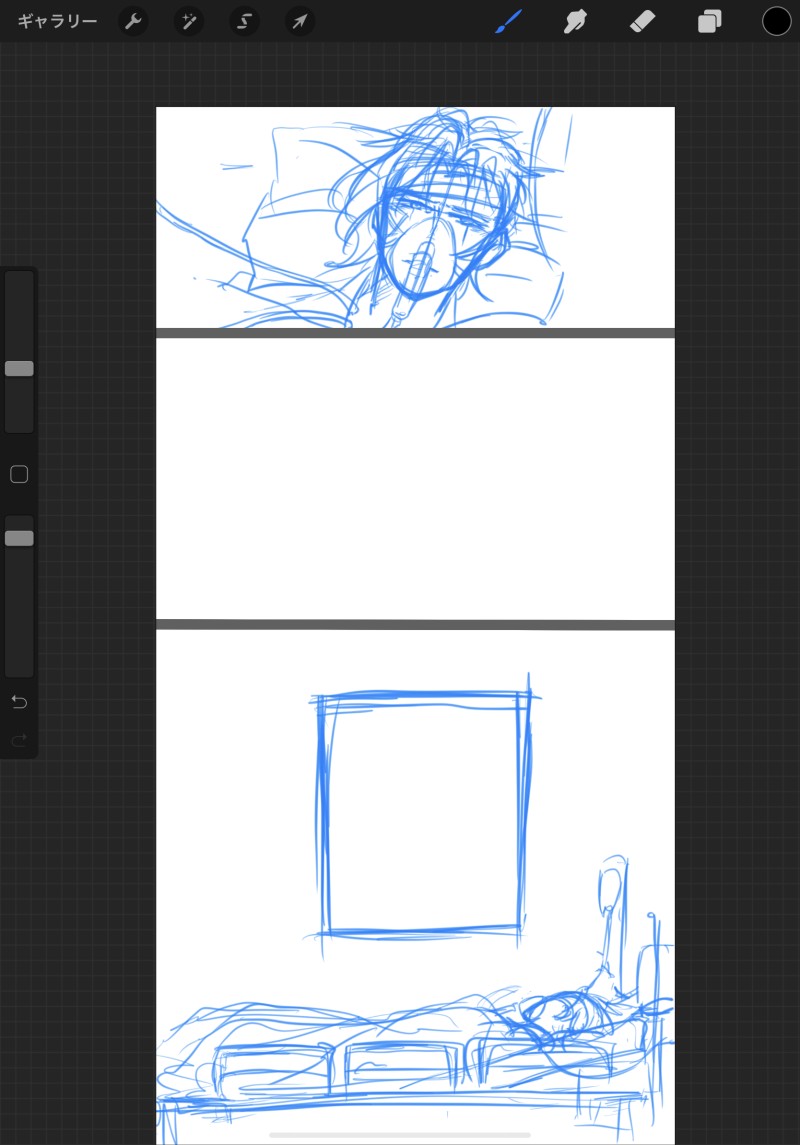This screenshot has width=800, height=1145.
Task: Open the ギャラリー gallery
Action: pyautogui.click(x=57, y=21)
